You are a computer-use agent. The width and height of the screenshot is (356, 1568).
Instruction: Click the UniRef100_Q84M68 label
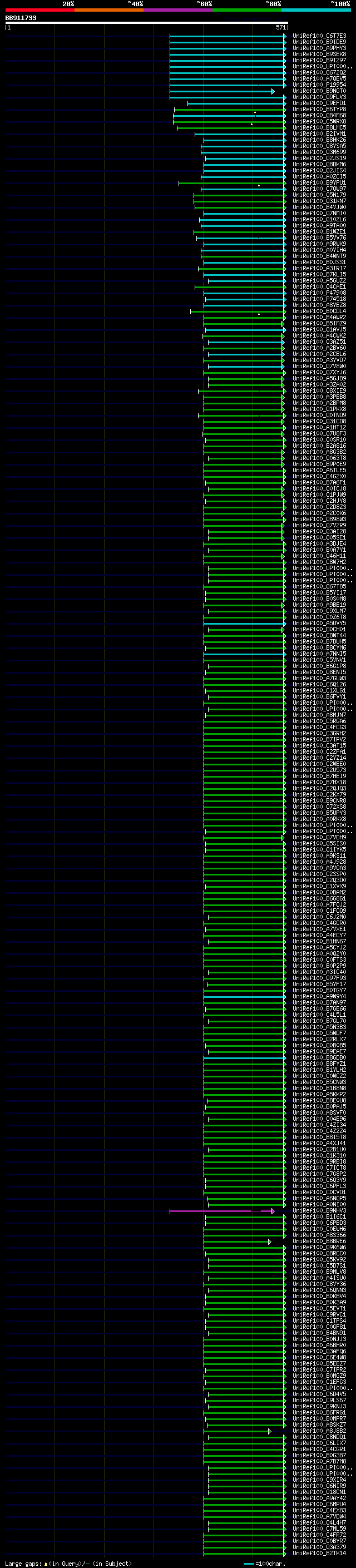point(319,116)
